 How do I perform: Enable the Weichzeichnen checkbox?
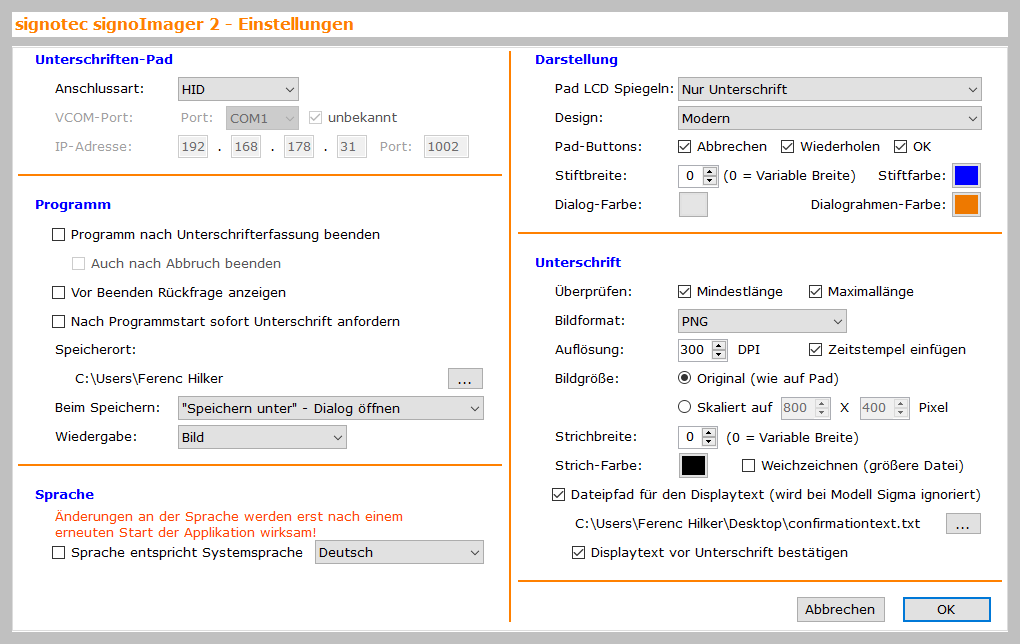[748, 466]
